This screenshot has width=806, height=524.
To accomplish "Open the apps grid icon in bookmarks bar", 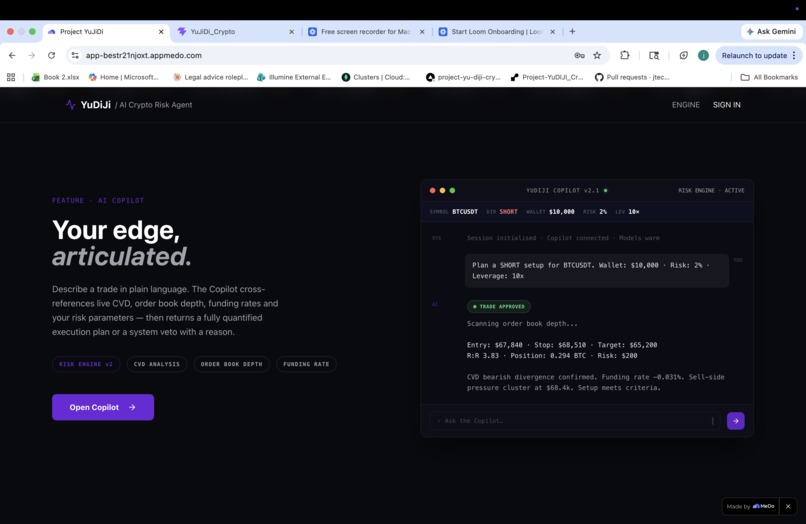I will tap(11, 77).
